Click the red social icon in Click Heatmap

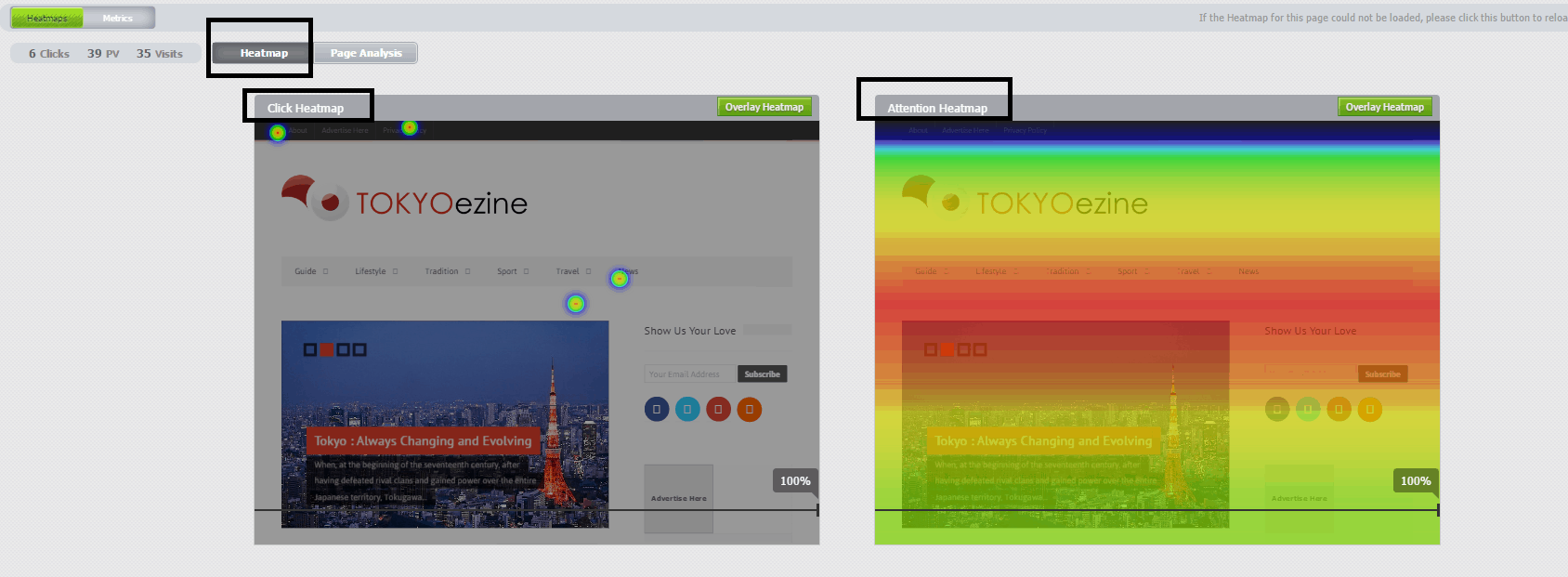click(x=718, y=409)
